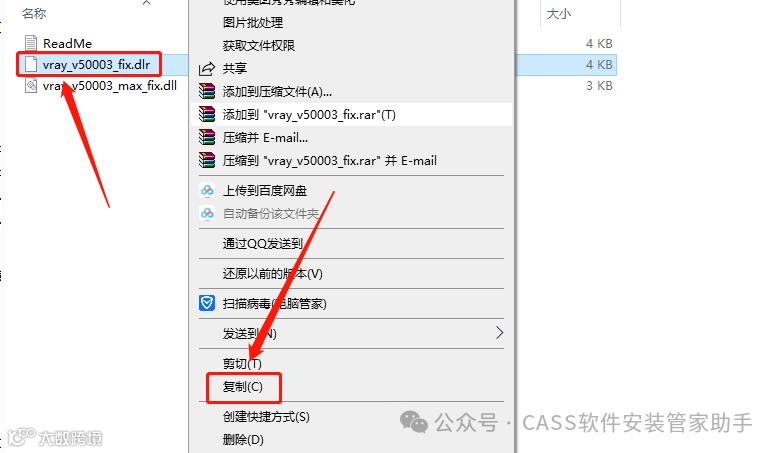Screen dimensions: 777x453
Task: Choose 通过QQ发送到 menu entry
Action: point(263,243)
